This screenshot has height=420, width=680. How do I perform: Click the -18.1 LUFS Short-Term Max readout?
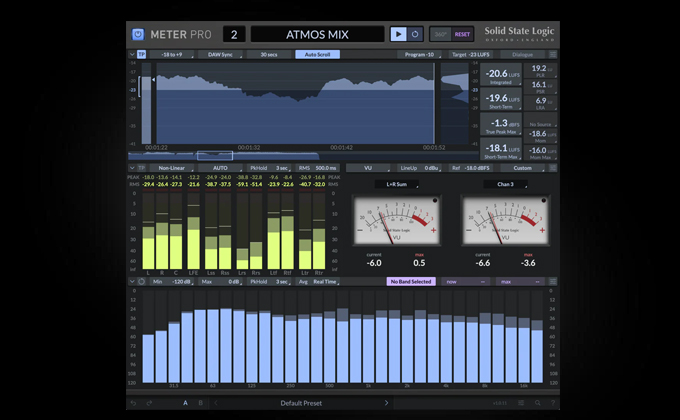click(501, 150)
